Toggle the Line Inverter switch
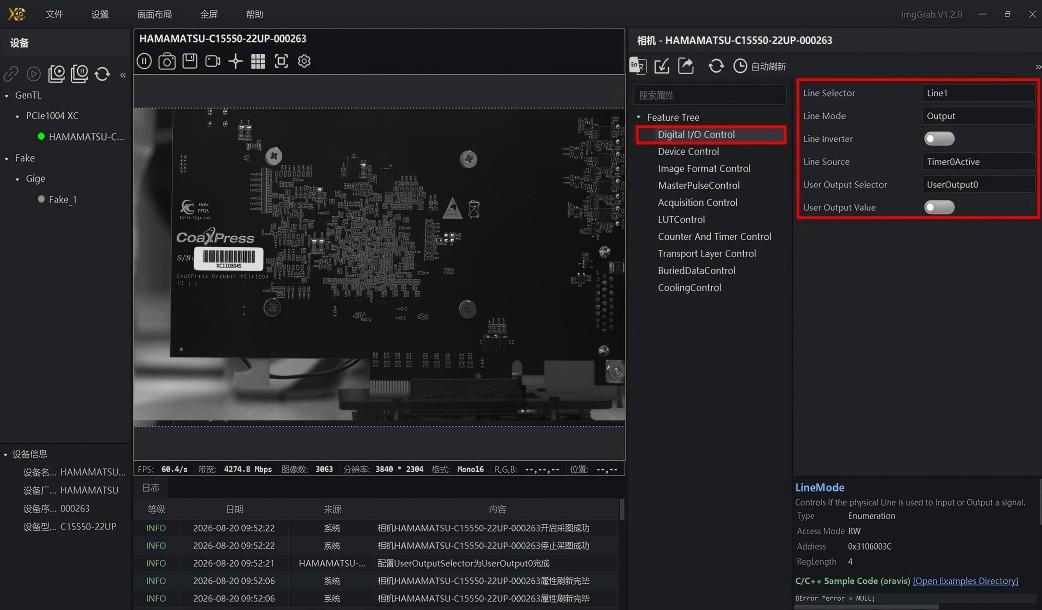 point(939,138)
